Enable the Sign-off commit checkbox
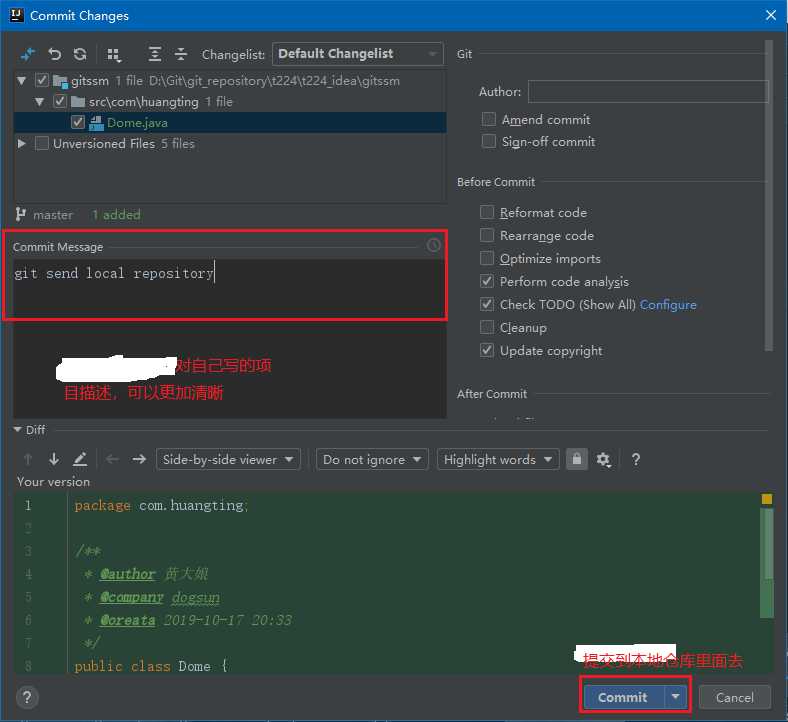 [488, 141]
